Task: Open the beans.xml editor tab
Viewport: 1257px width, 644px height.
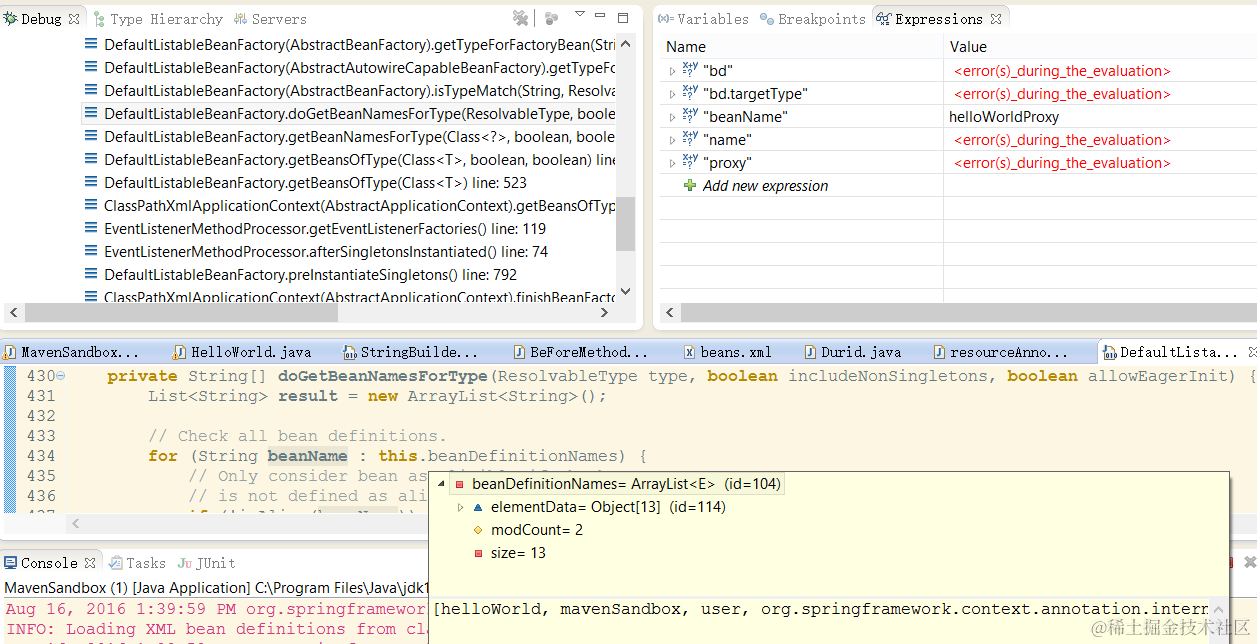Action: (727, 352)
